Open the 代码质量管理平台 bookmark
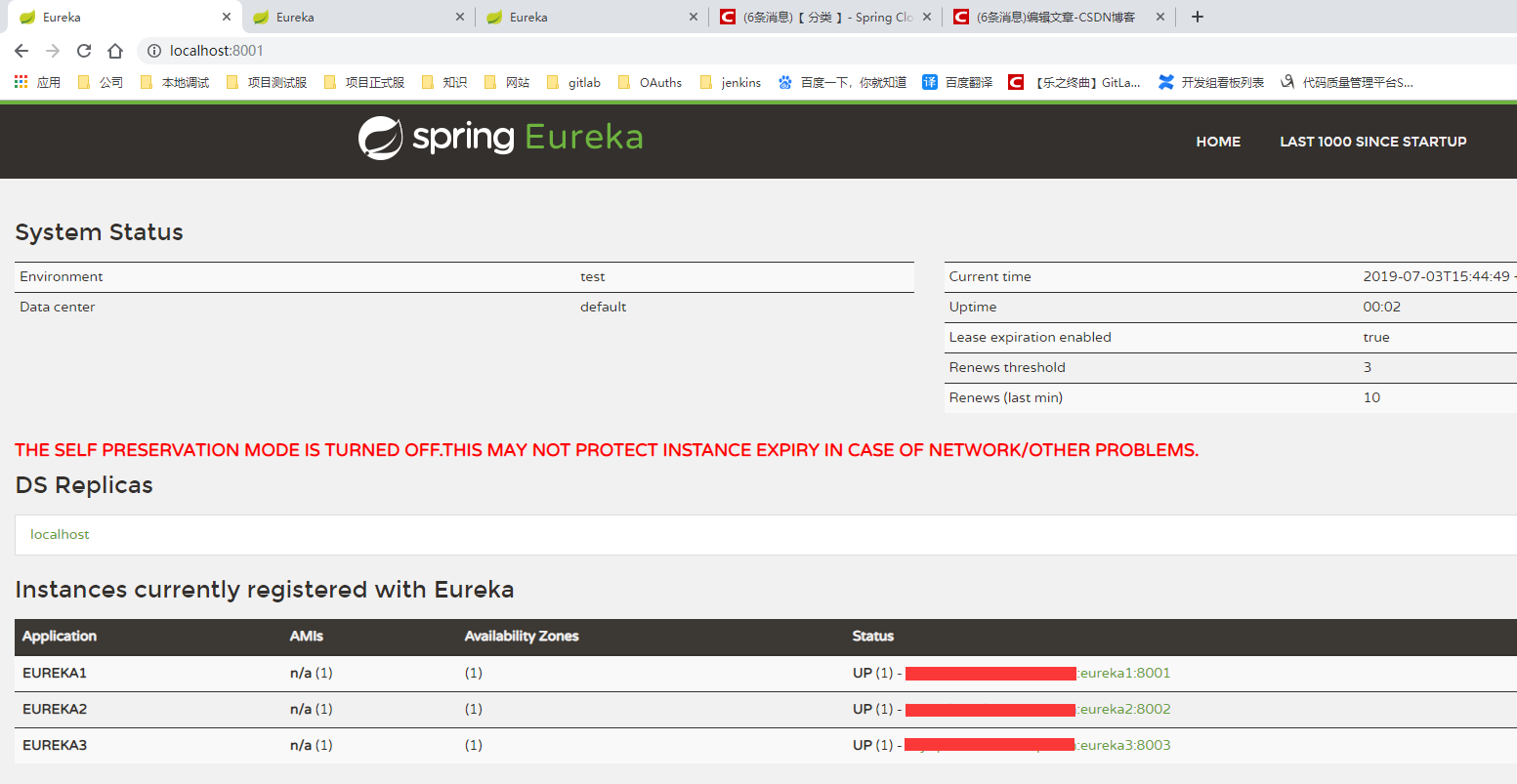Image resolution: width=1517 pixels, height=784 pixels. click(1347, 82)
